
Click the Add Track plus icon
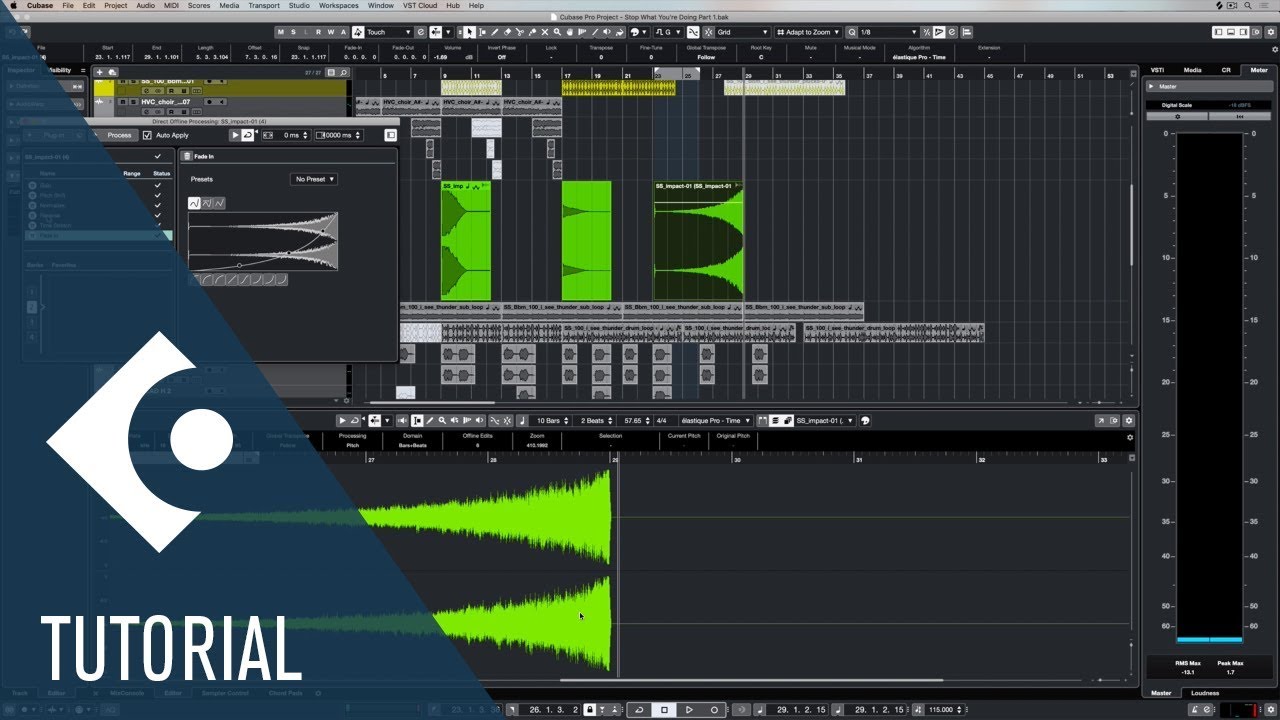(99, 72)
